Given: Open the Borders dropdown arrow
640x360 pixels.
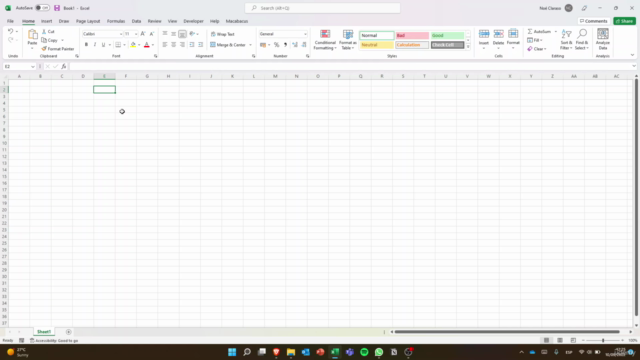Looking at the screenshot, I should 124,45.
